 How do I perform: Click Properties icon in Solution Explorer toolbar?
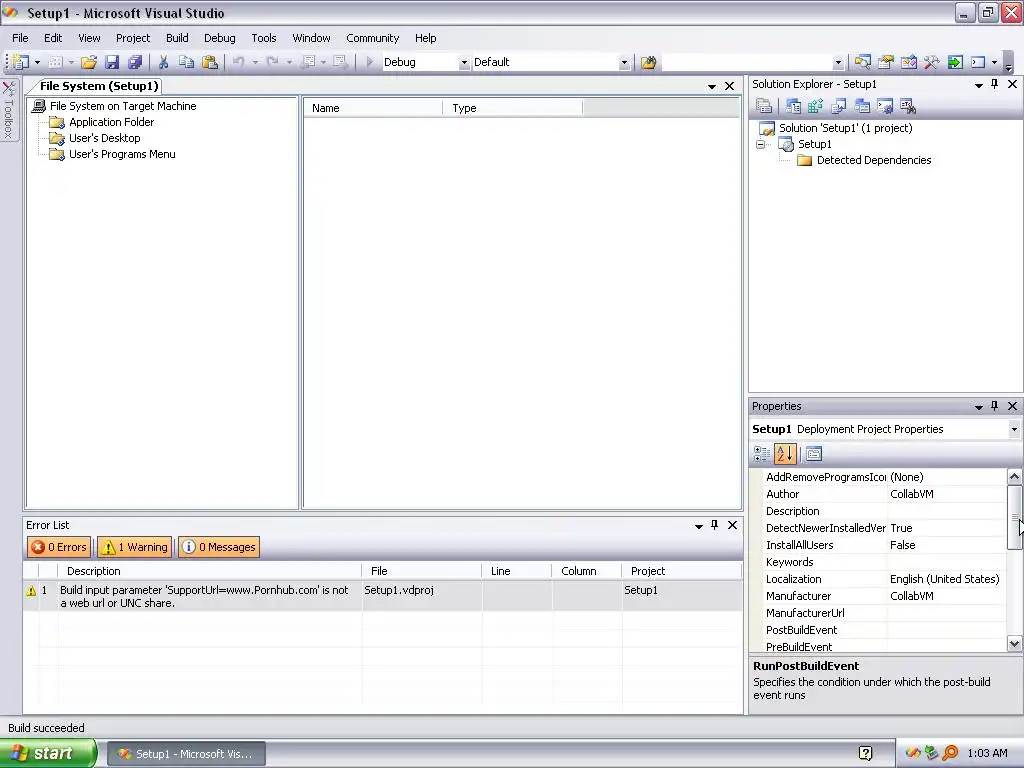(x=763, y=106)
